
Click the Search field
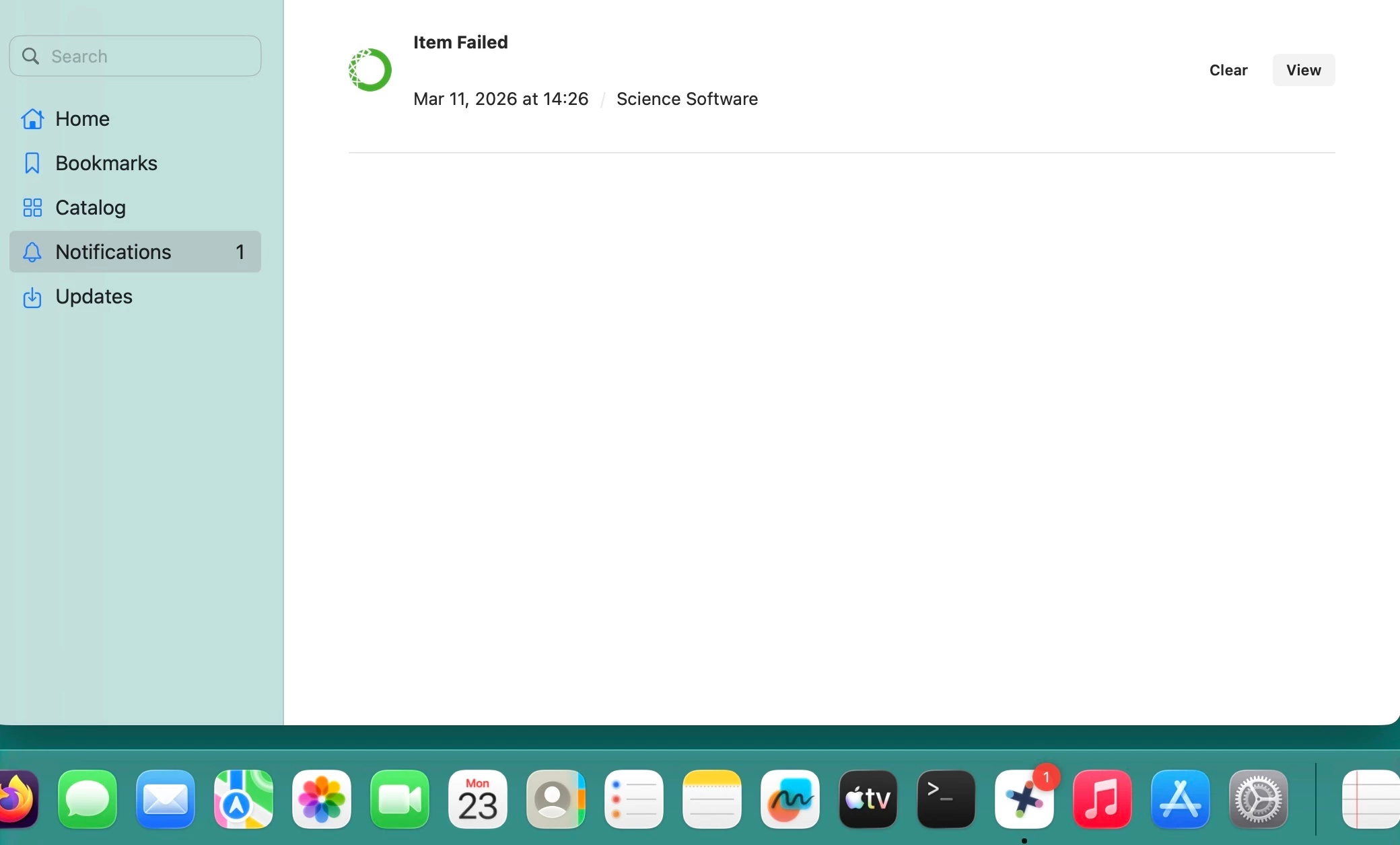[135, 57]
